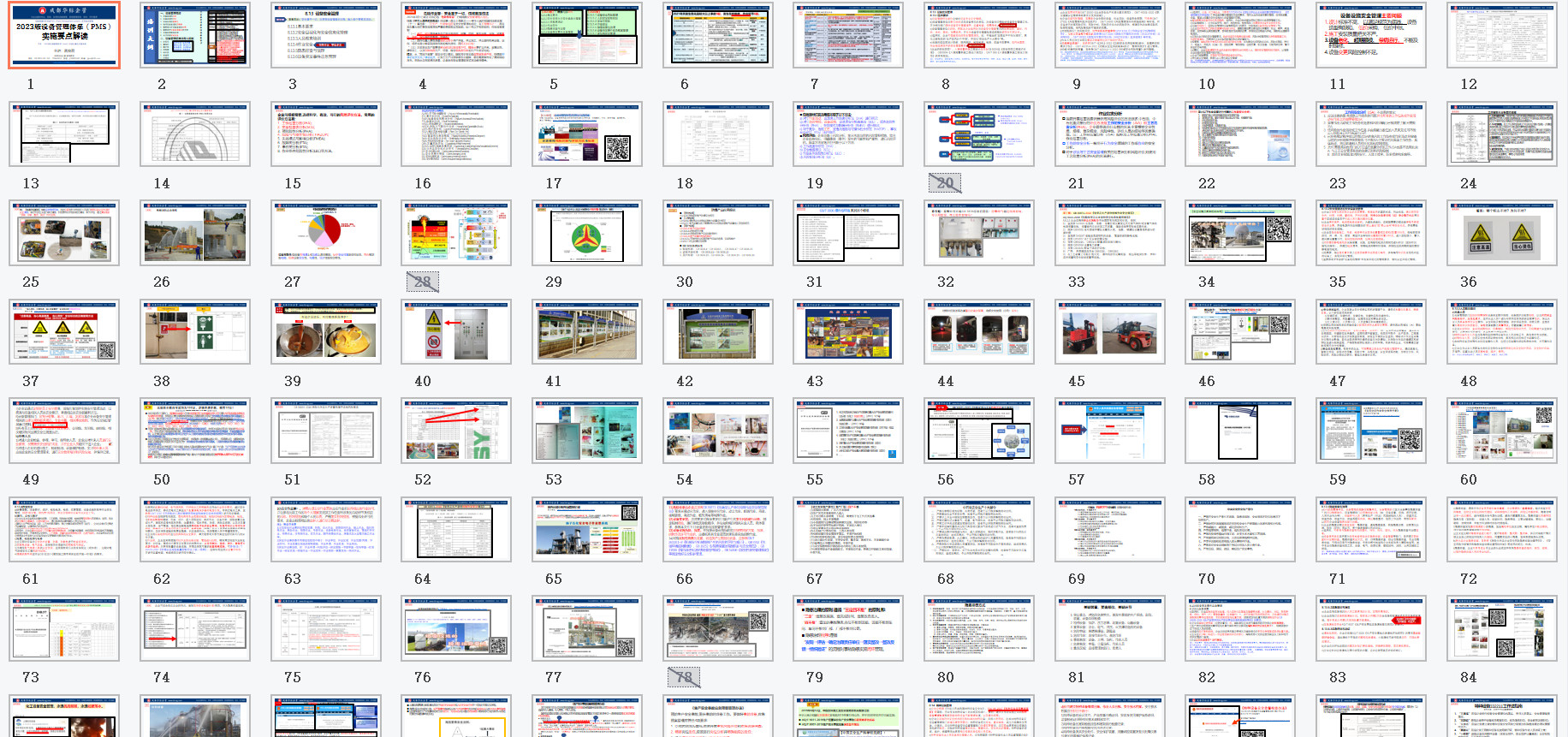Pick slide 44 with four dark photos
Image resolution: width=1568 pixels, height=737 pixels.
[x=978, y=332]
